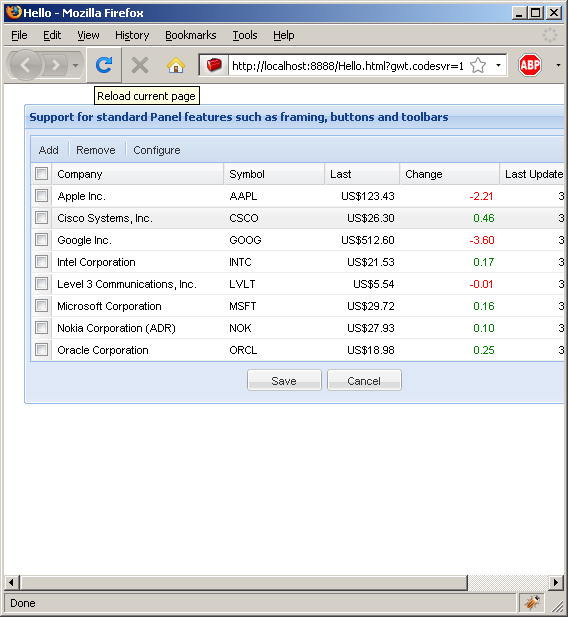Image resolution: width=568 pixels, height=617 pixels.
Task: Click the horizontal scrollbar thumb
Action: [244, 582]
